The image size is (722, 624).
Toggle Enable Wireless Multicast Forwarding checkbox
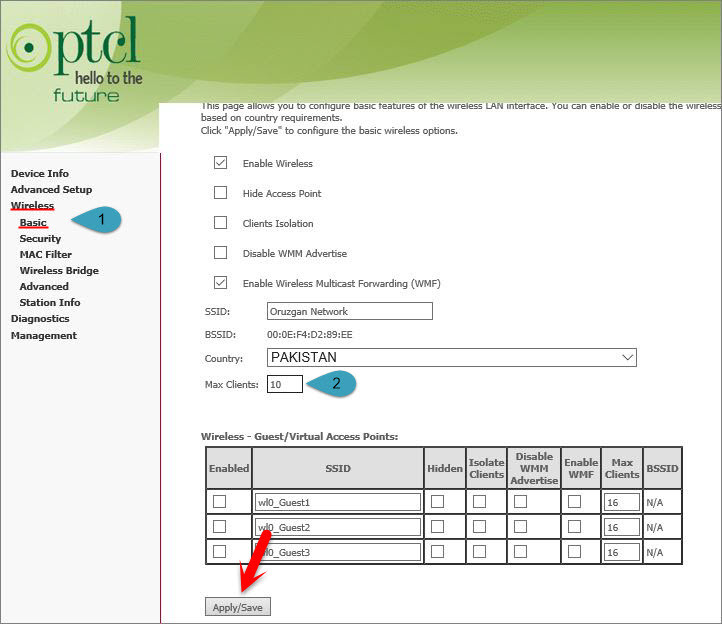tap(221, 282)
